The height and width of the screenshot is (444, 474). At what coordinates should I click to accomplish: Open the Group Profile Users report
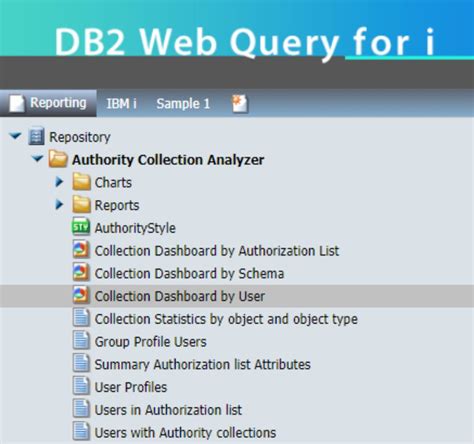point(151,342)
